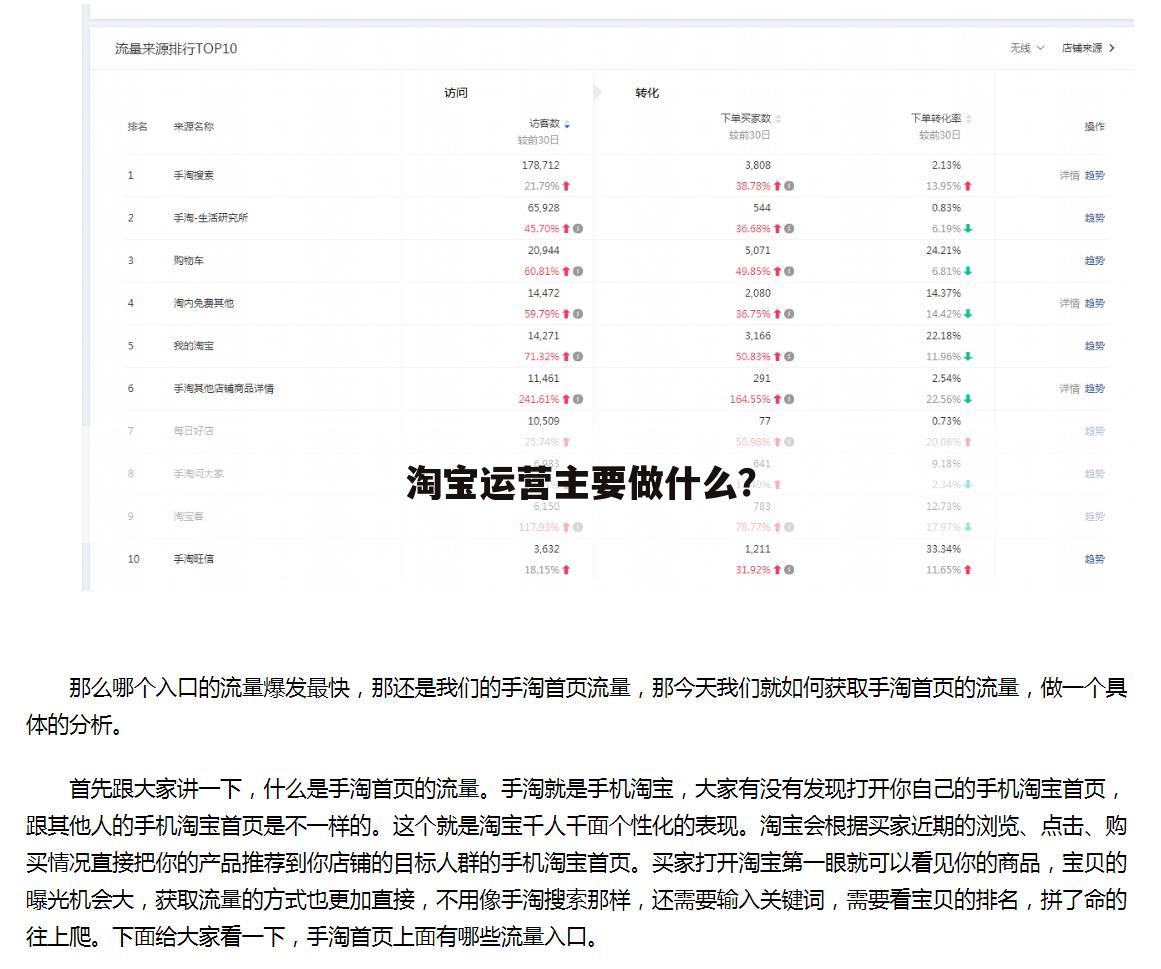Click the info icon beside 36.68%
The height and width of the screenshot is (969, 1161).
789,229
